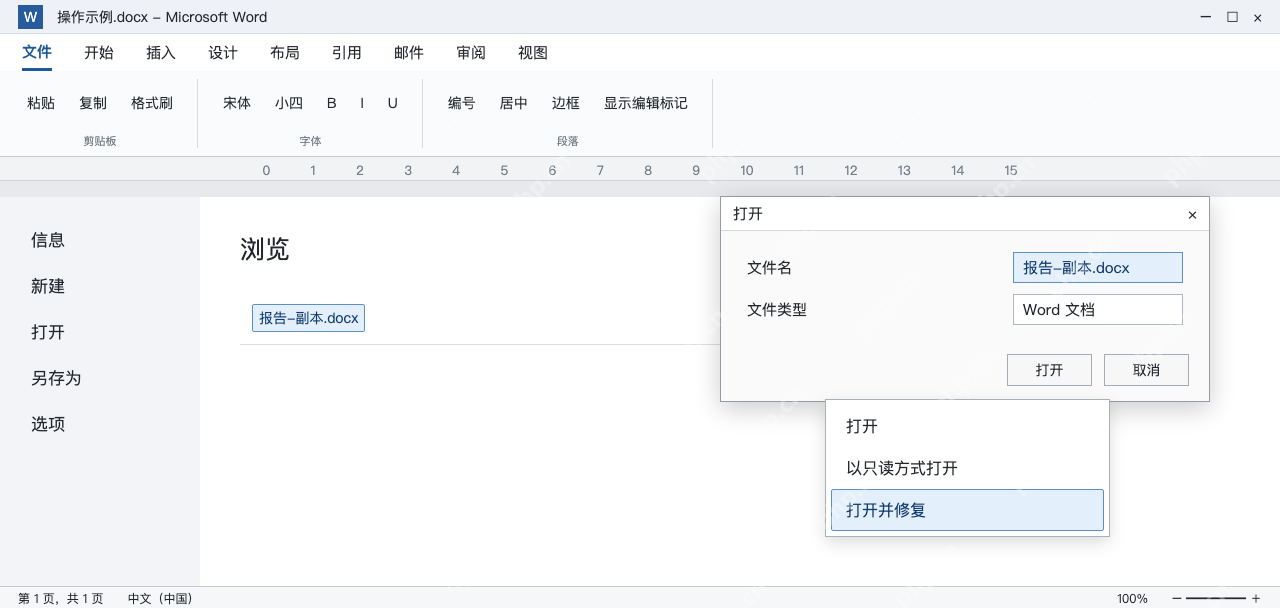Click the 居中 center alignment button
The height and width of the screenshot is (608, 1280).
click(x=514, y=103)
